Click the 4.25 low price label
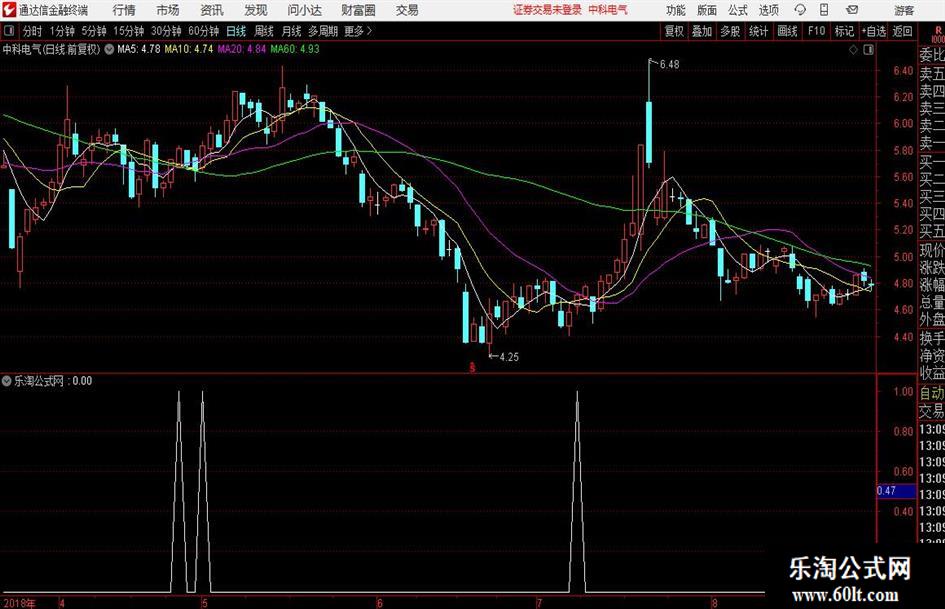Viewport: 945px width, 609px height. tap(509, 357)
